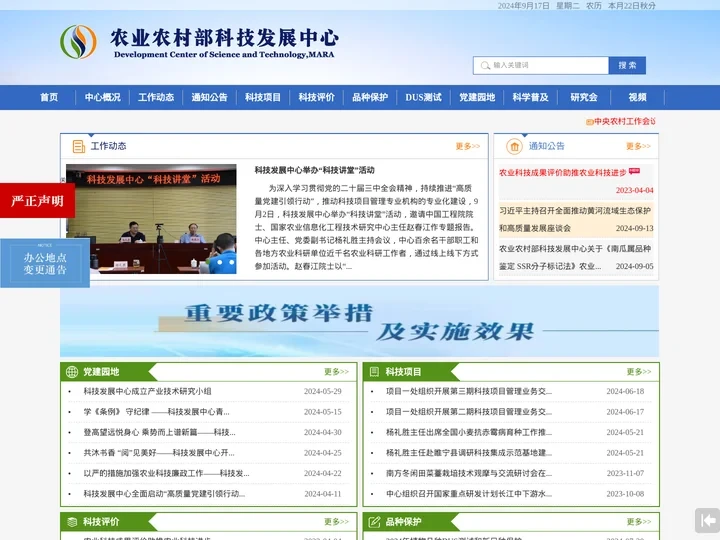Select 科学普及 navigation item
This screenshot has height=540, width=720.
(530, 97)
